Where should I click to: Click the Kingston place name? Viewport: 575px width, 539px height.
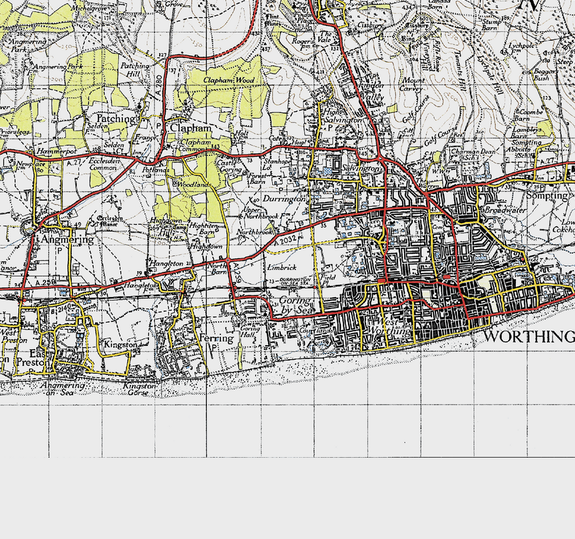click(121, 345)
